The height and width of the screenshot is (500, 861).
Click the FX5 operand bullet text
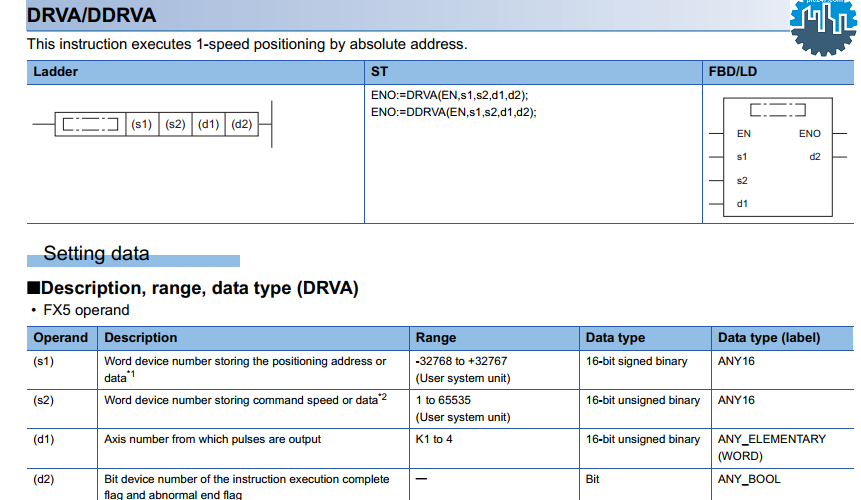[86, 310]
